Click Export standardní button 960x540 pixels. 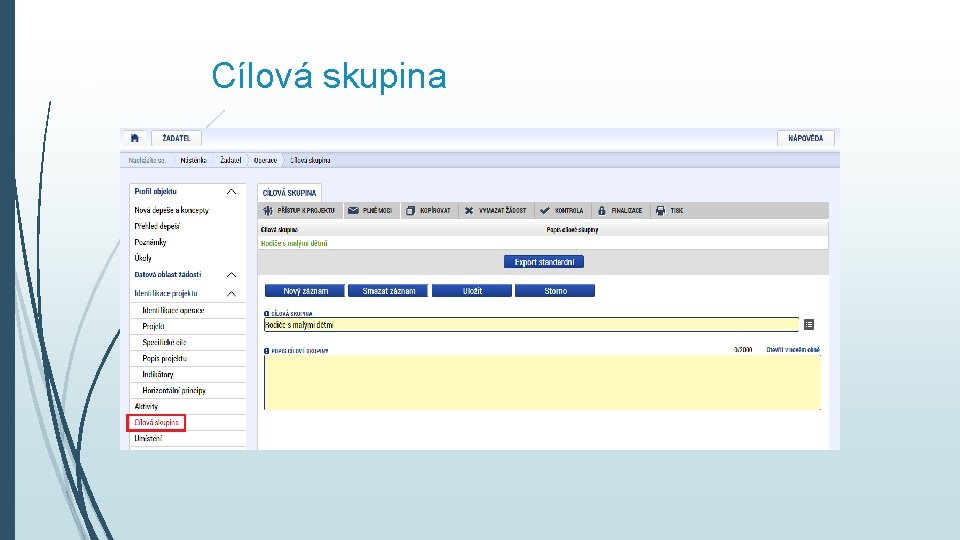544,262
